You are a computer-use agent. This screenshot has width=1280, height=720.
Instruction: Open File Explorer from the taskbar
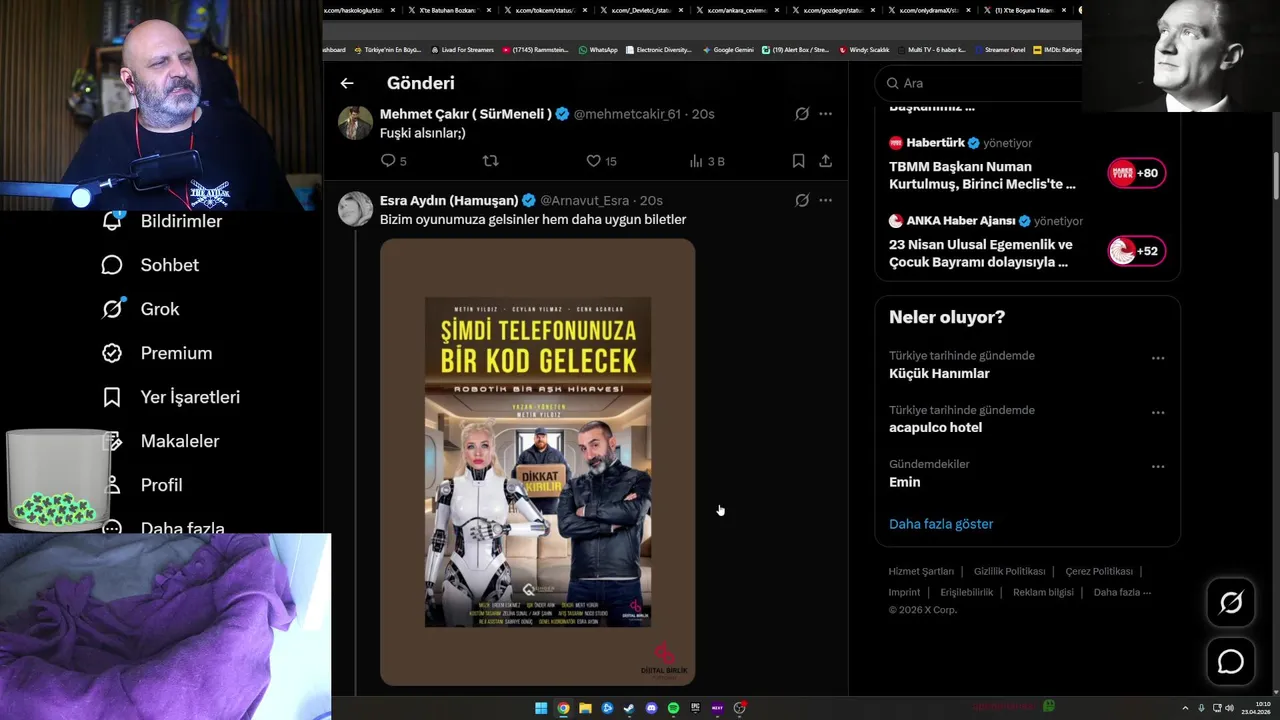tap(585, 708)
